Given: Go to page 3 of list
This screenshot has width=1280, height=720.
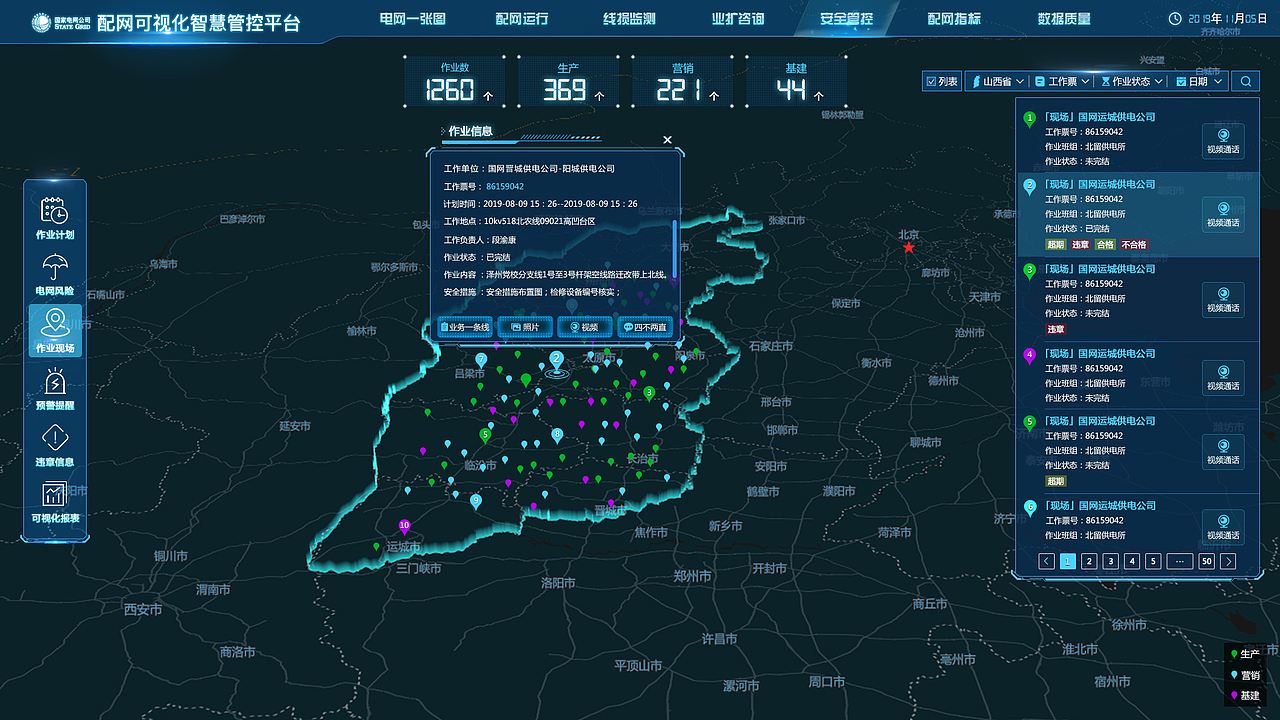Looking at the screenshot, I should (x=1111, y=562).
